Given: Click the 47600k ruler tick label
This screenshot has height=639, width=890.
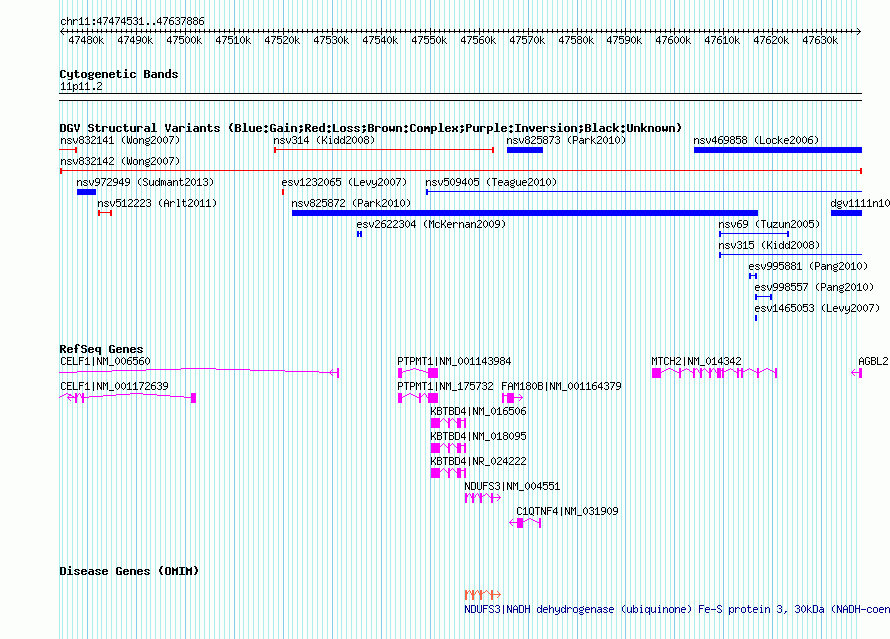Looking at the screenshot, I should [673, 40].
